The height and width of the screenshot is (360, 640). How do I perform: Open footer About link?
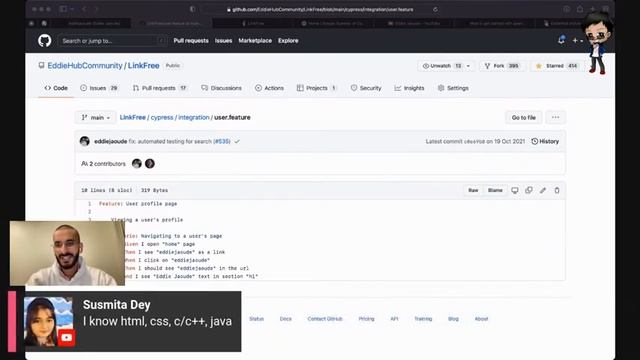click(481, 319)
